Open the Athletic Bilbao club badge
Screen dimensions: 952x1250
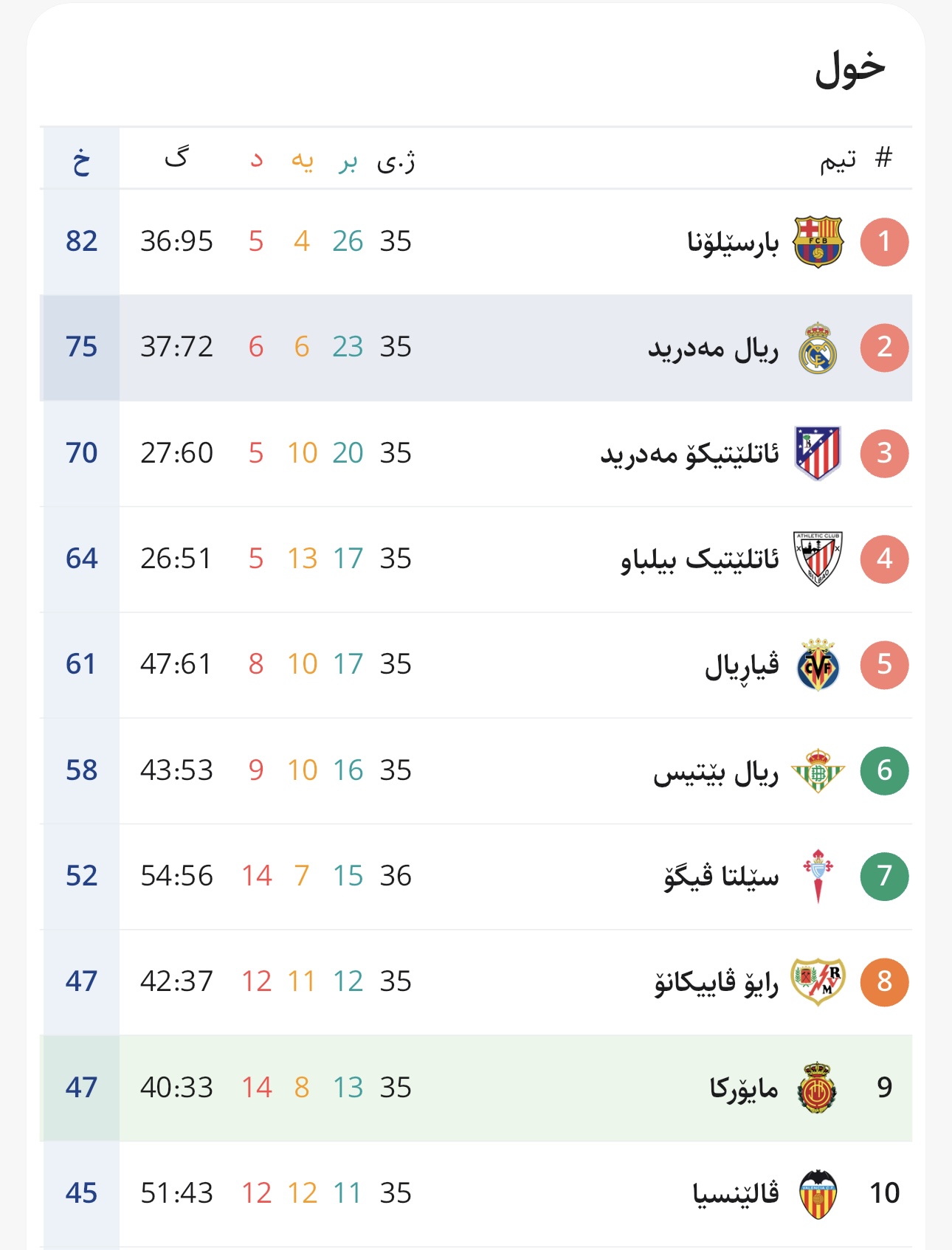[818, 559]
